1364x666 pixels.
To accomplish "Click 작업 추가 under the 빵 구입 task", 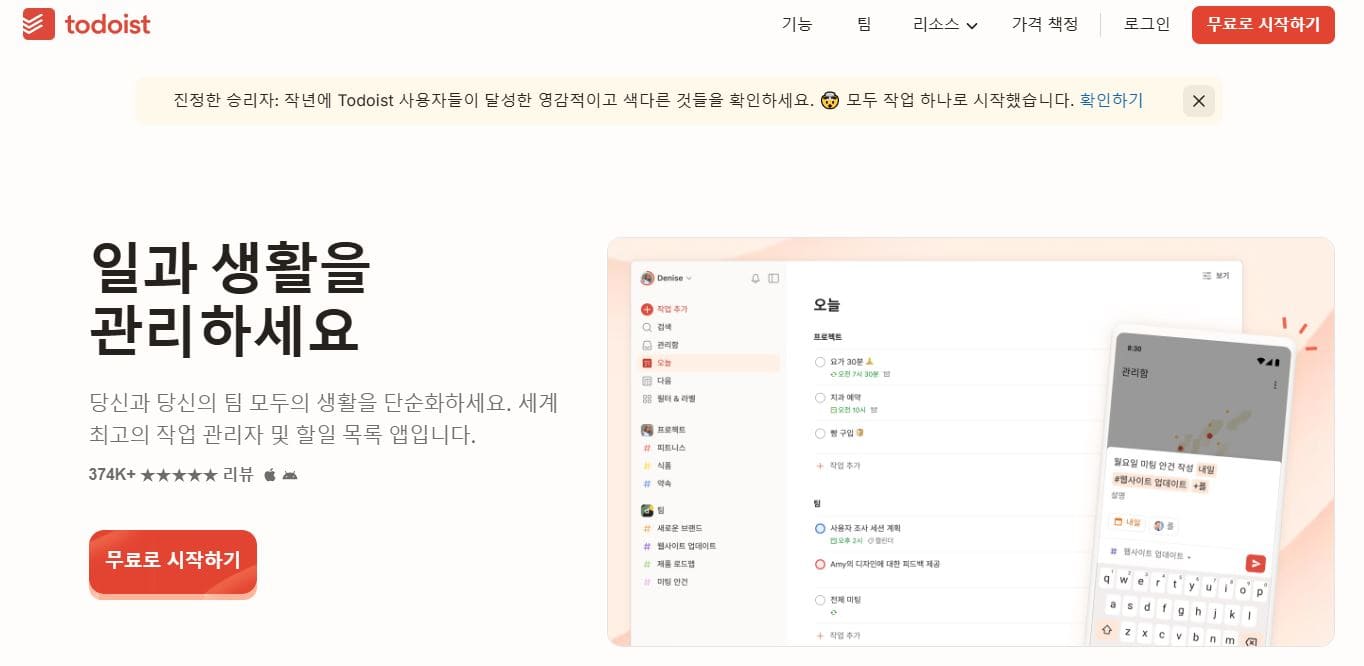I will pyautogui.click(x=838, y=466).
